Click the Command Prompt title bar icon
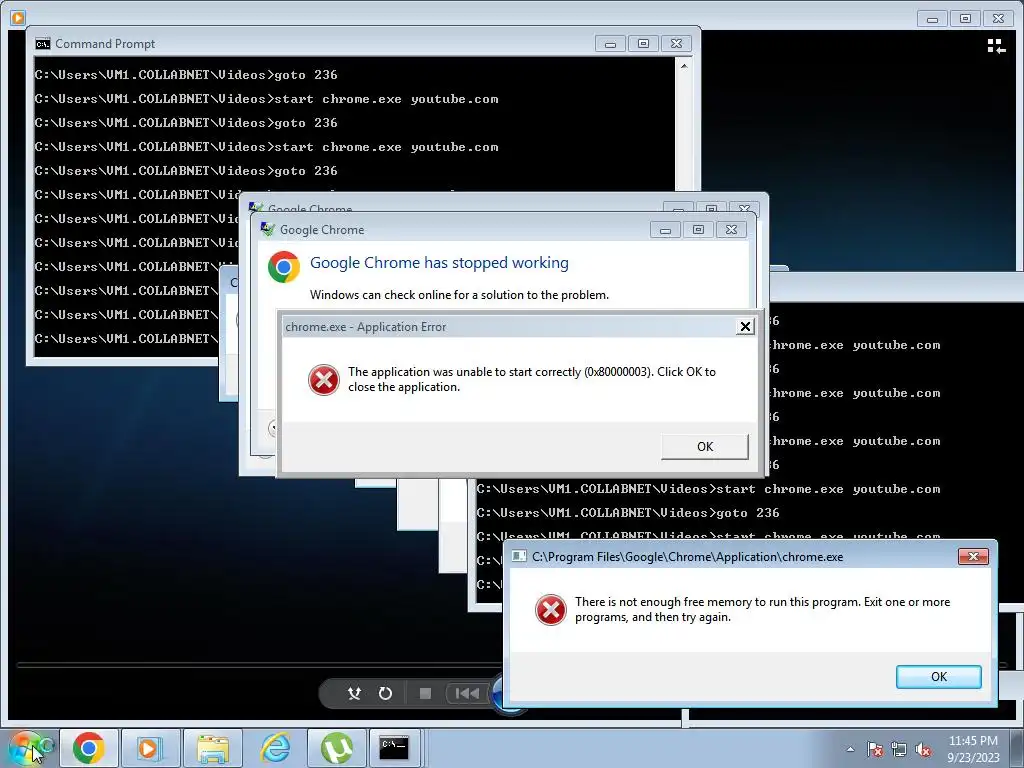Image resolution: width=1024 pixels, height=768 pixels. 43,44
